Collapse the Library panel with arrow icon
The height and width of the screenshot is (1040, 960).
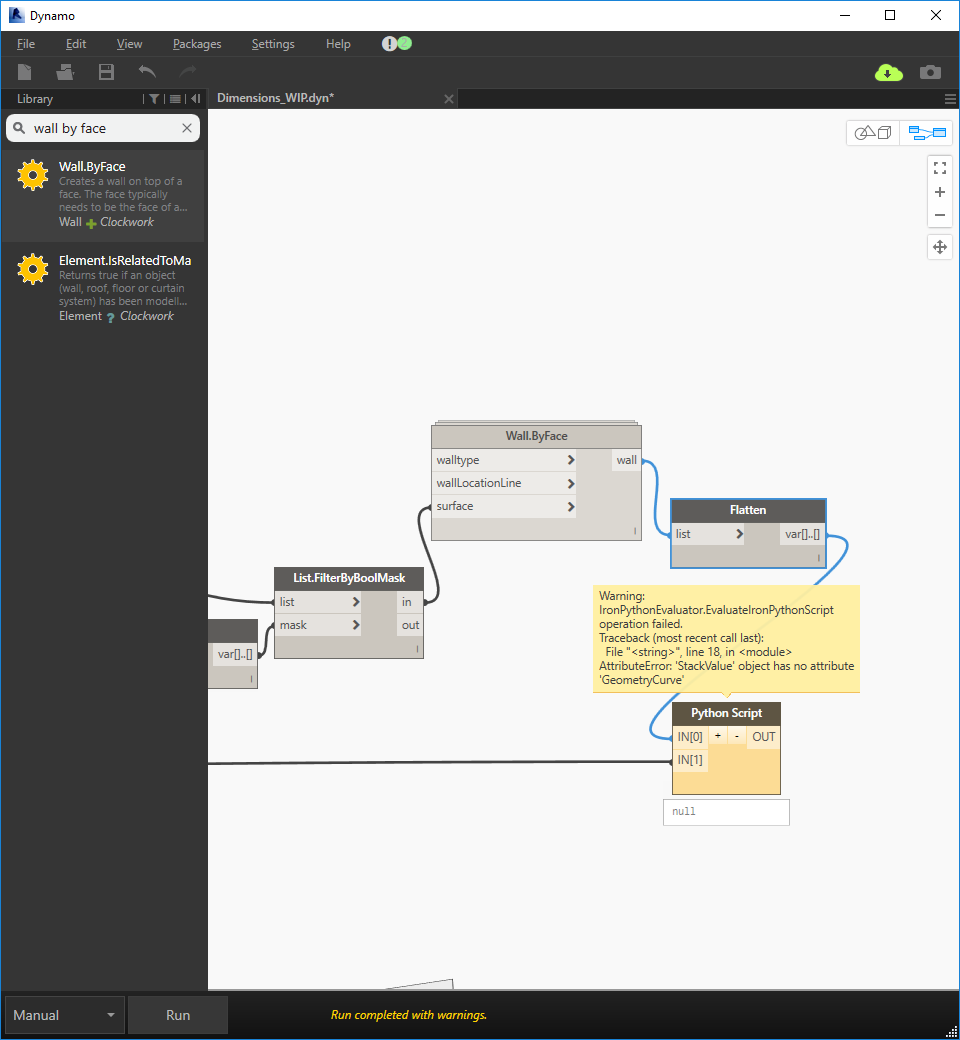(x=196, y=98)
